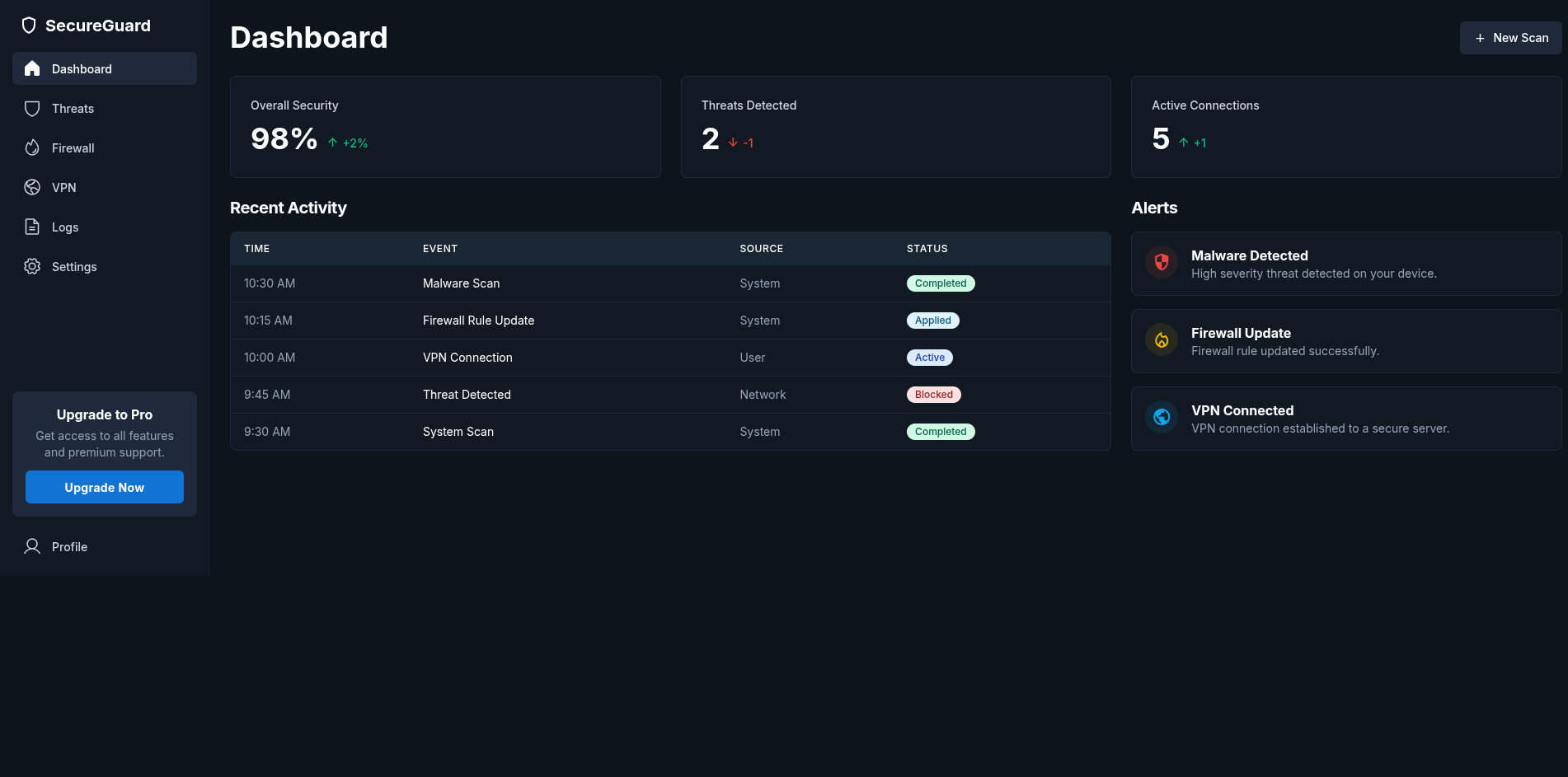Click the red Malware Detected alert icon
Image resolution: width=1568 pixels, height=777 pixels.
pos(1162,263)
